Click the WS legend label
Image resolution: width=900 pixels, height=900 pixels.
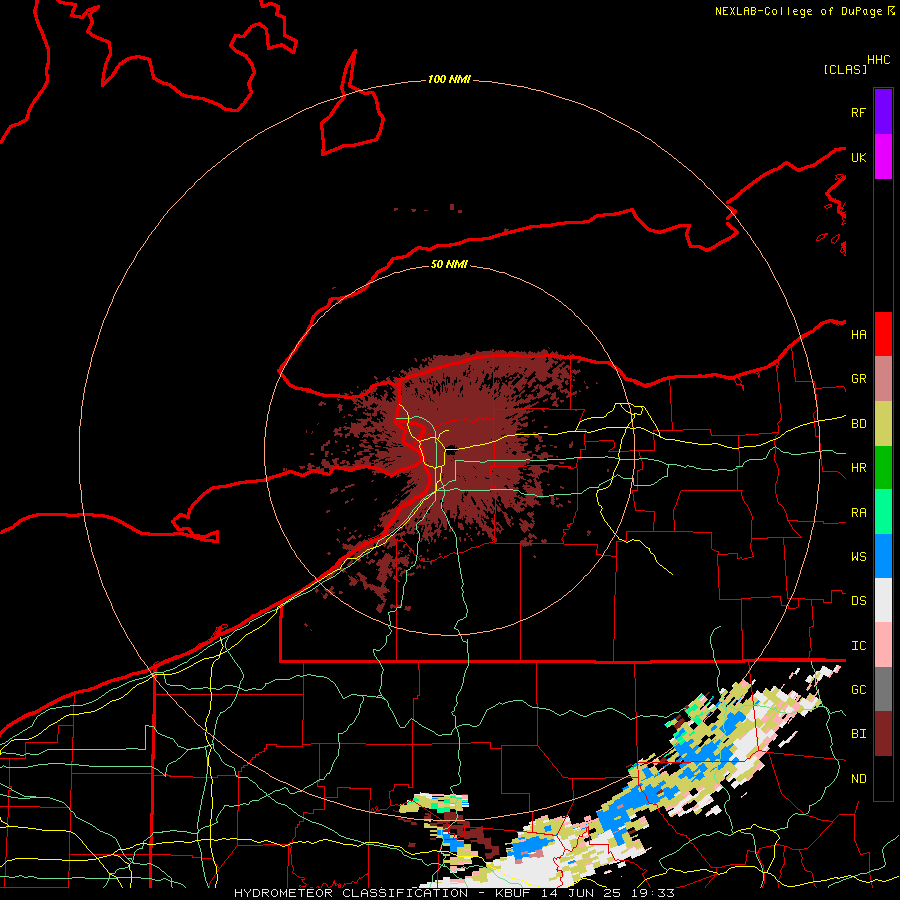(x=858, y=557)
